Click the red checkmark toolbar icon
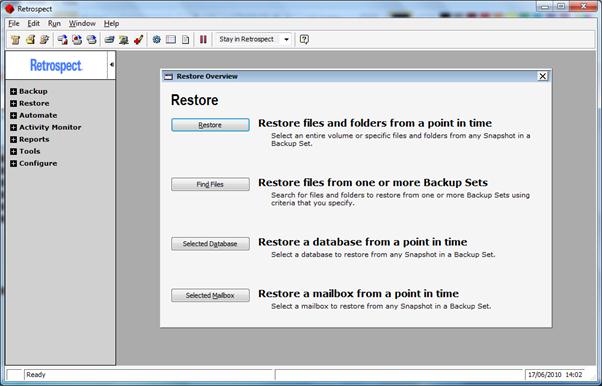 point(139,39)
